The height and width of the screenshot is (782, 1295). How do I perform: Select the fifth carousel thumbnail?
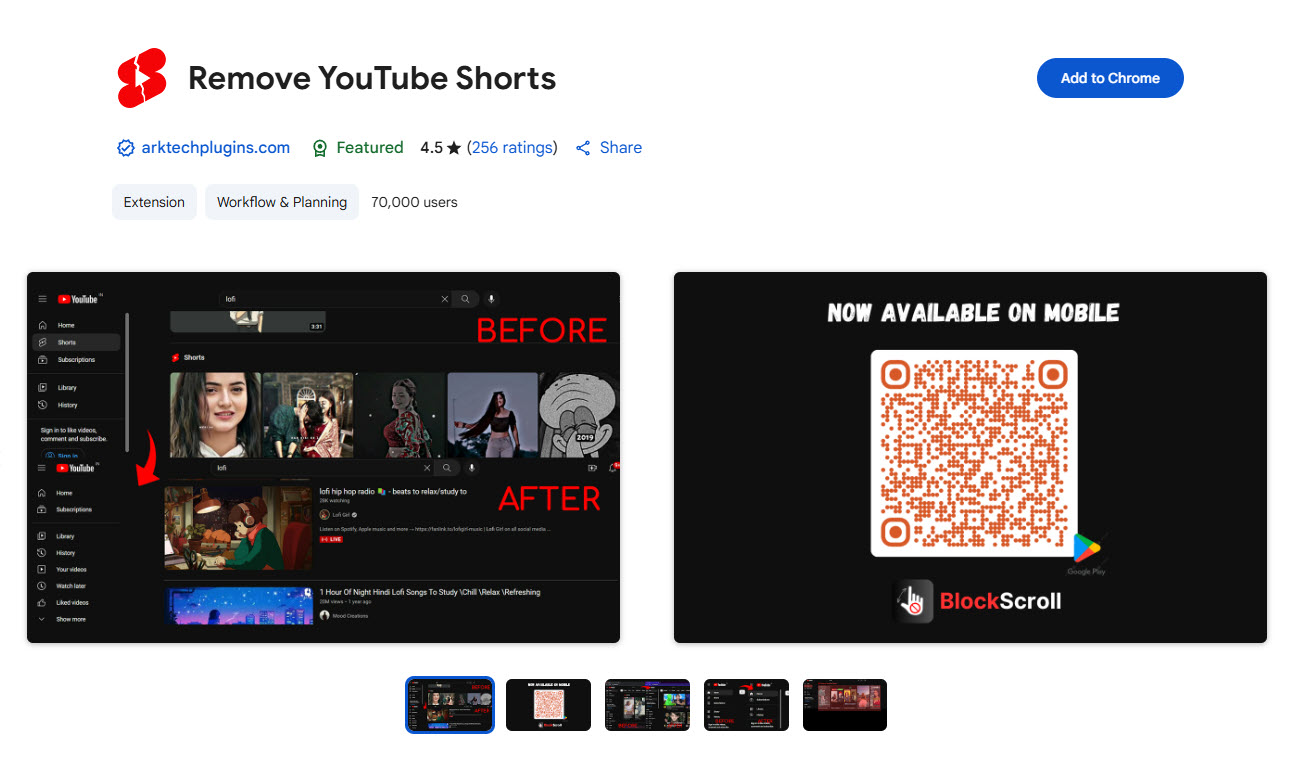(845, 705)
